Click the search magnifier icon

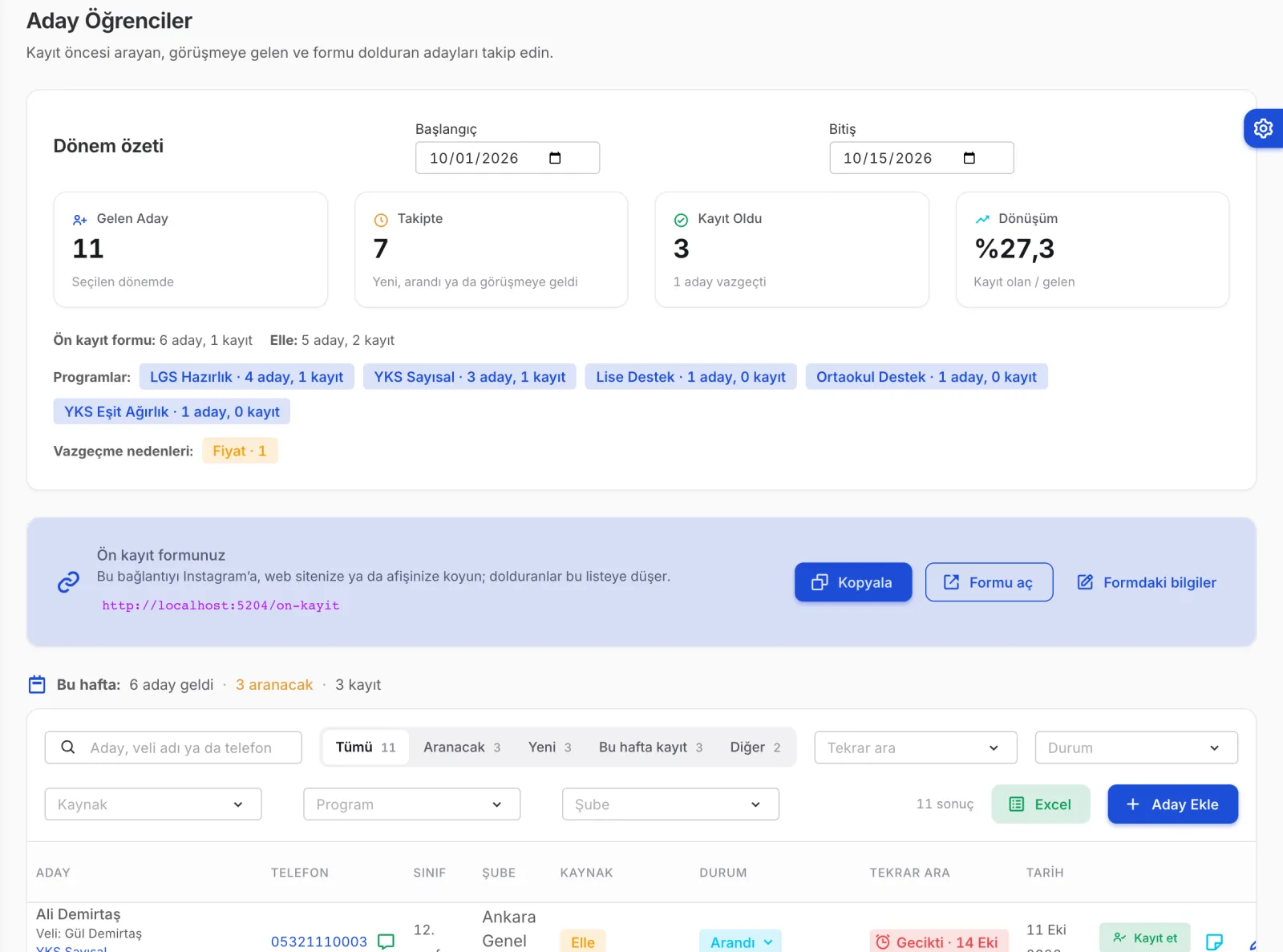(x=68, y=747)
